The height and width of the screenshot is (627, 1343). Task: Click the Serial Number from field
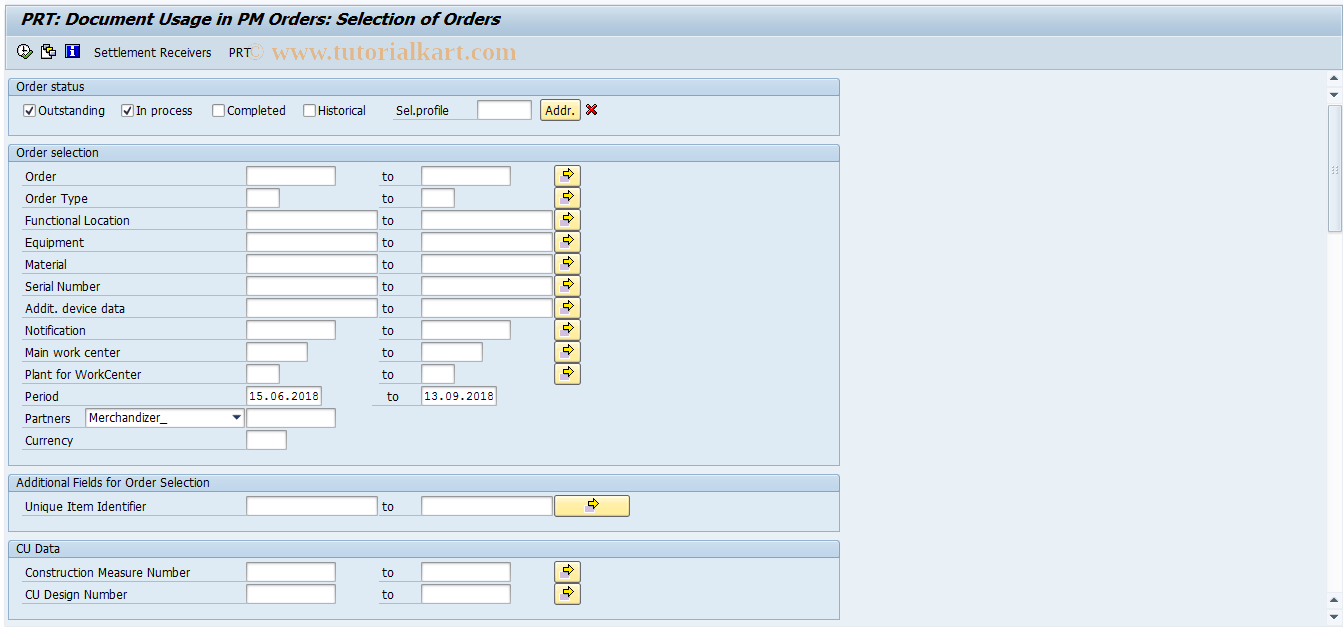coord(312,286)
